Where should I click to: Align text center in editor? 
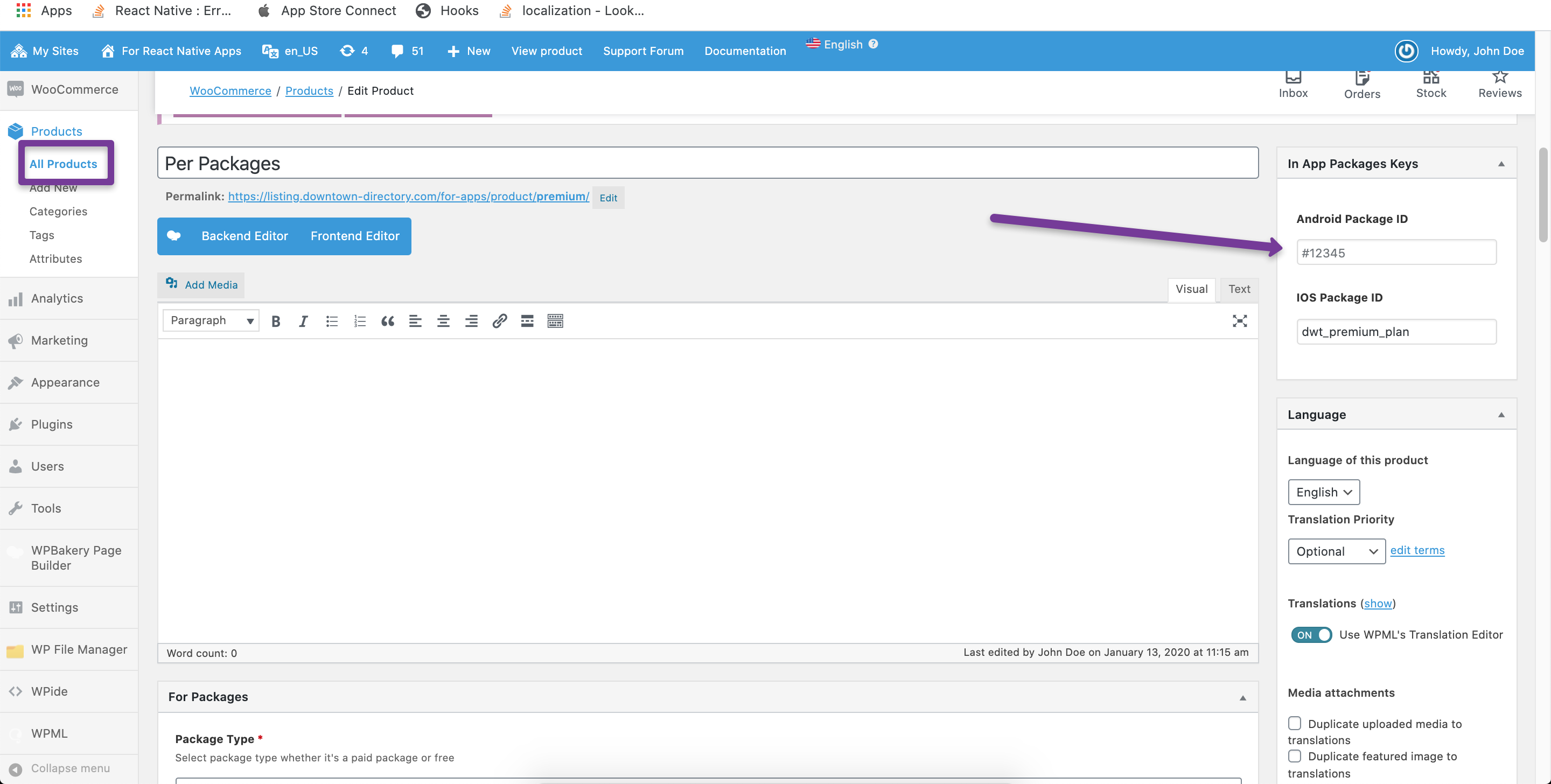pos(443,321)
